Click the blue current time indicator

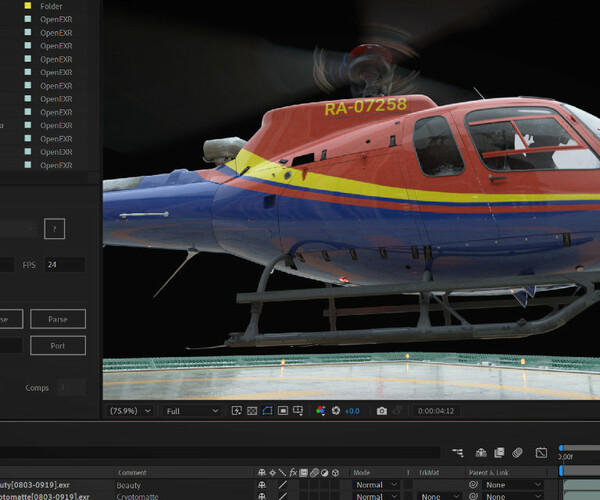coord(561,470)
